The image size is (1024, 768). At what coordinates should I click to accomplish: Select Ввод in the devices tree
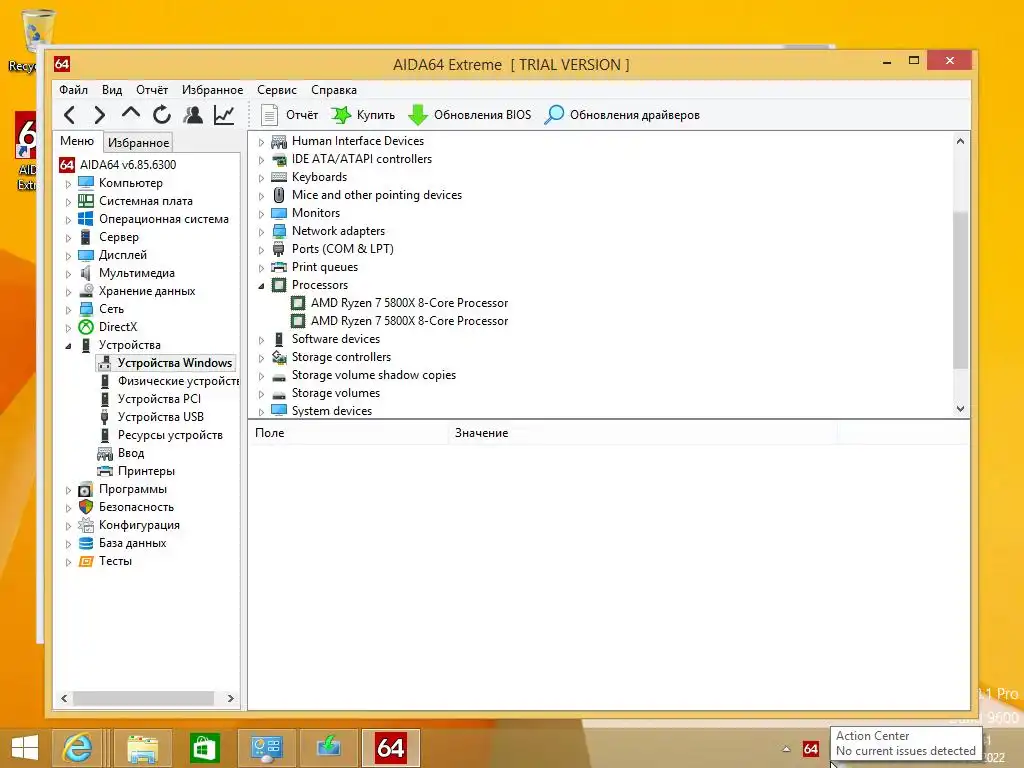click(131, 453)
